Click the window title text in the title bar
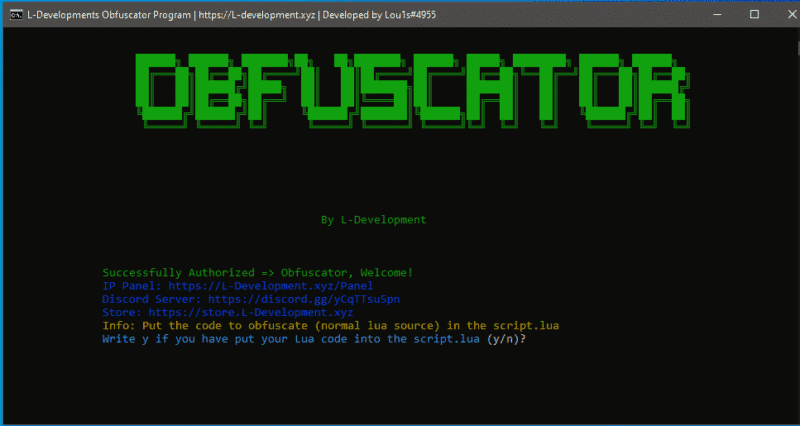Screen dimensions: 800x426 click(232, 15)
